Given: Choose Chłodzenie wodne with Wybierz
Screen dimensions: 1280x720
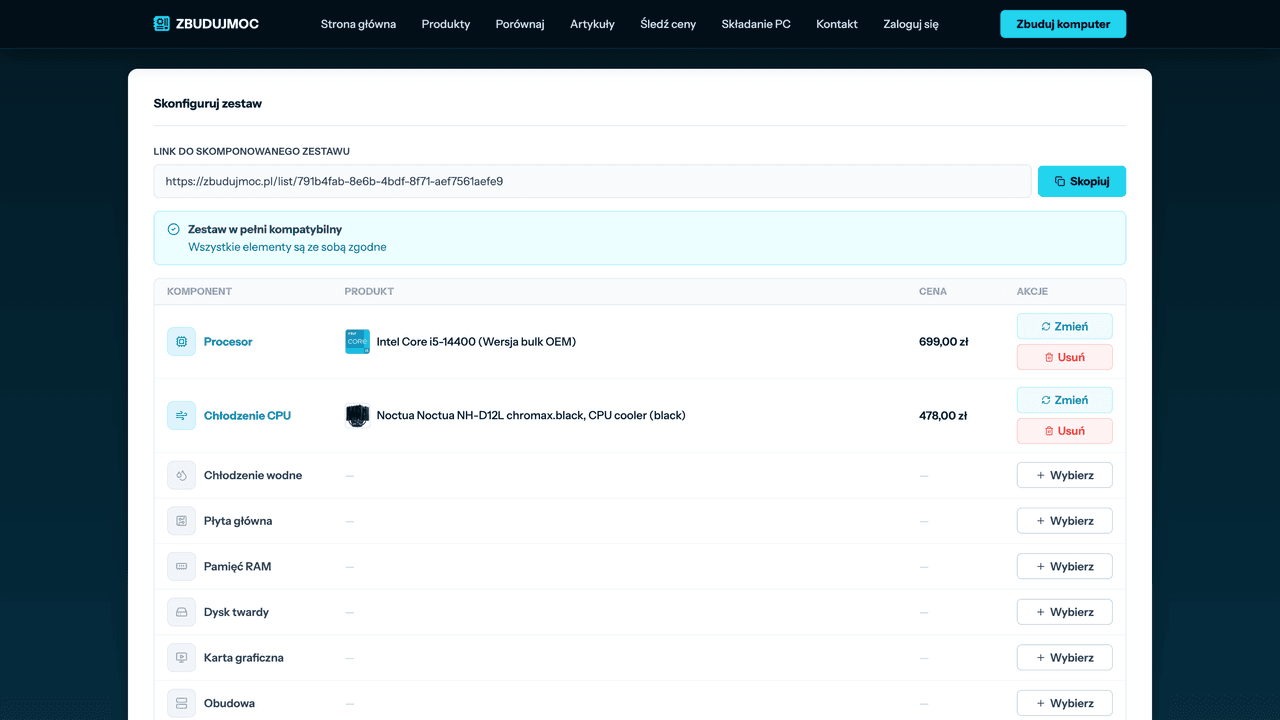Looking at the screenshot, I should 1065,475.
